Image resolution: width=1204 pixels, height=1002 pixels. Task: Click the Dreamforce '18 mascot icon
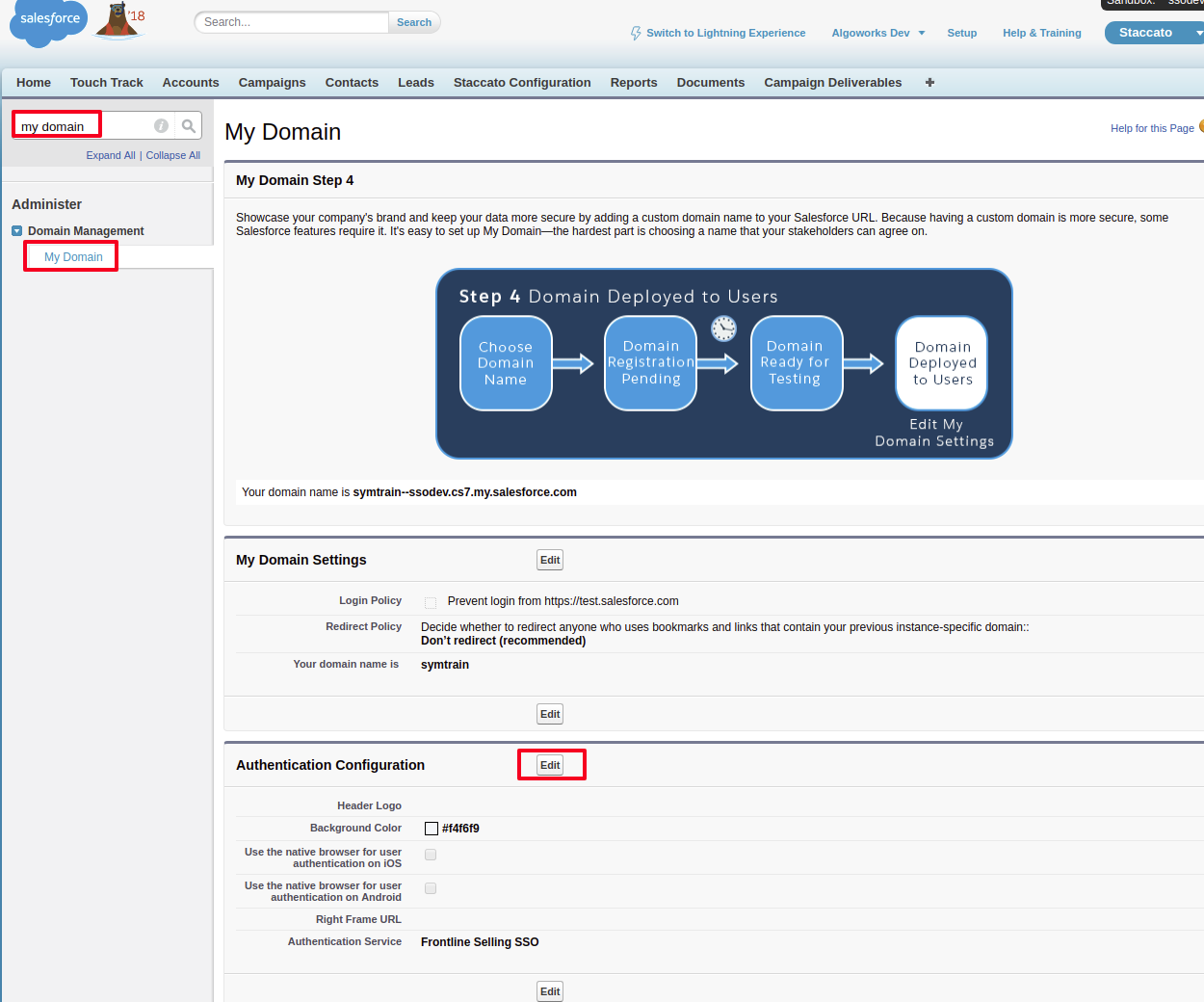point(119,20)
